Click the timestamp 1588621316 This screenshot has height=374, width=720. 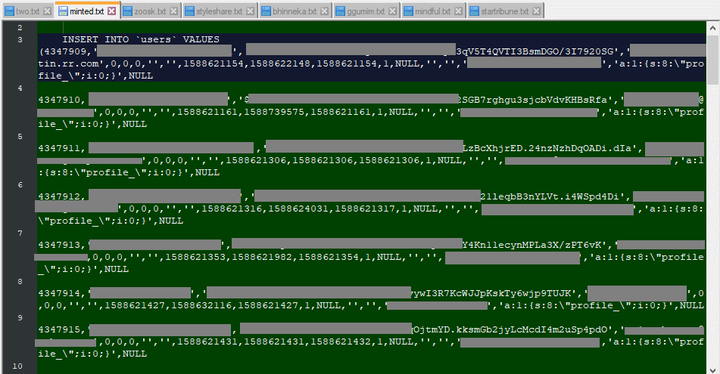[x=232, y=209]
